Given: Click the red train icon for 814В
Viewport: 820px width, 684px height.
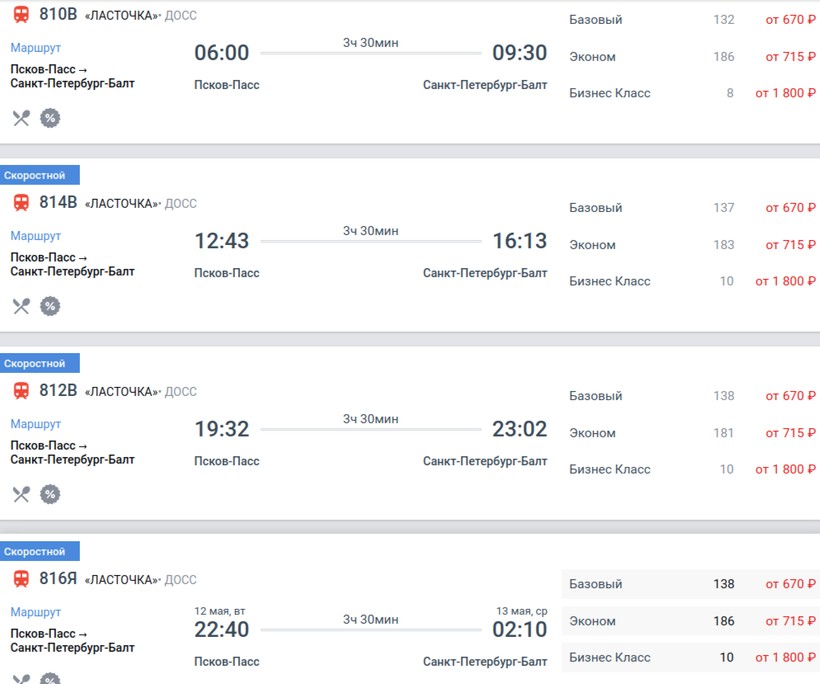Looking at the screenshot, I should [x=21, y=202].
